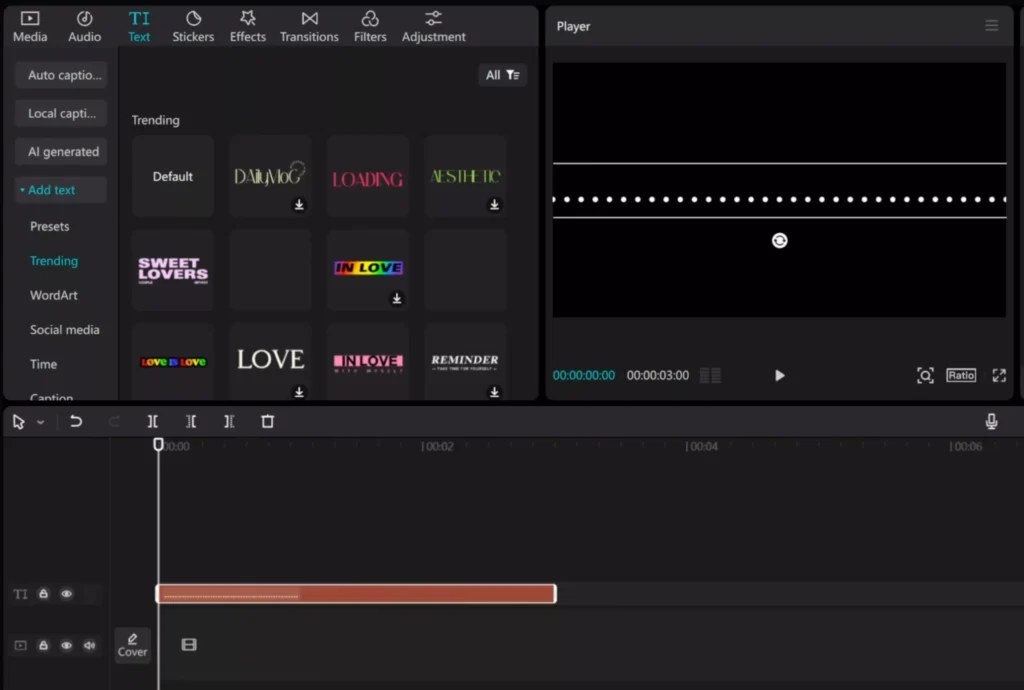Lock the text track
Image resolution: width=1024 pixels, height=690 pixels.
coord(43,594)
